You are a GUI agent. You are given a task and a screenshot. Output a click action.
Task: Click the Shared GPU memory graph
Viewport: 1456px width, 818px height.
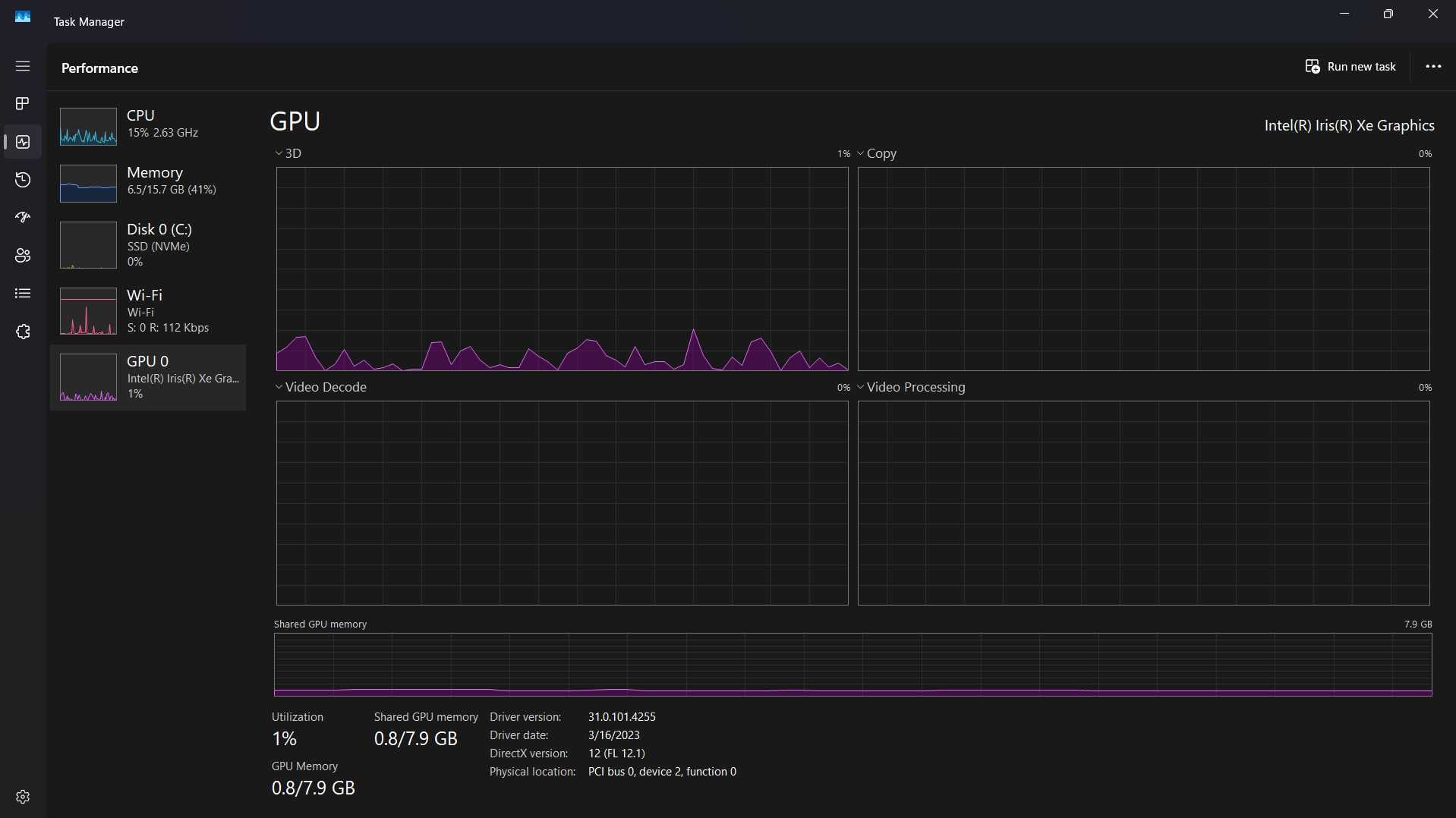coord(852,664)
